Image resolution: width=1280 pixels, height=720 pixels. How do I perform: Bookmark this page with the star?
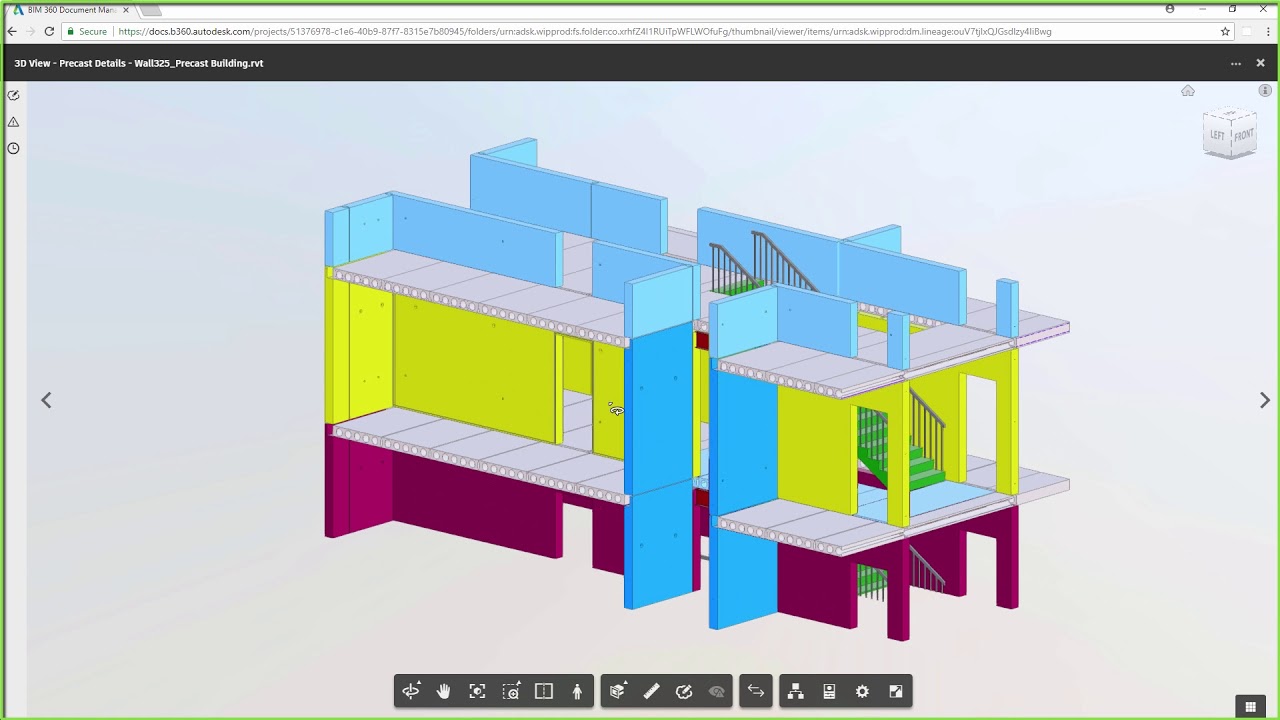[x=1225, y=31]
